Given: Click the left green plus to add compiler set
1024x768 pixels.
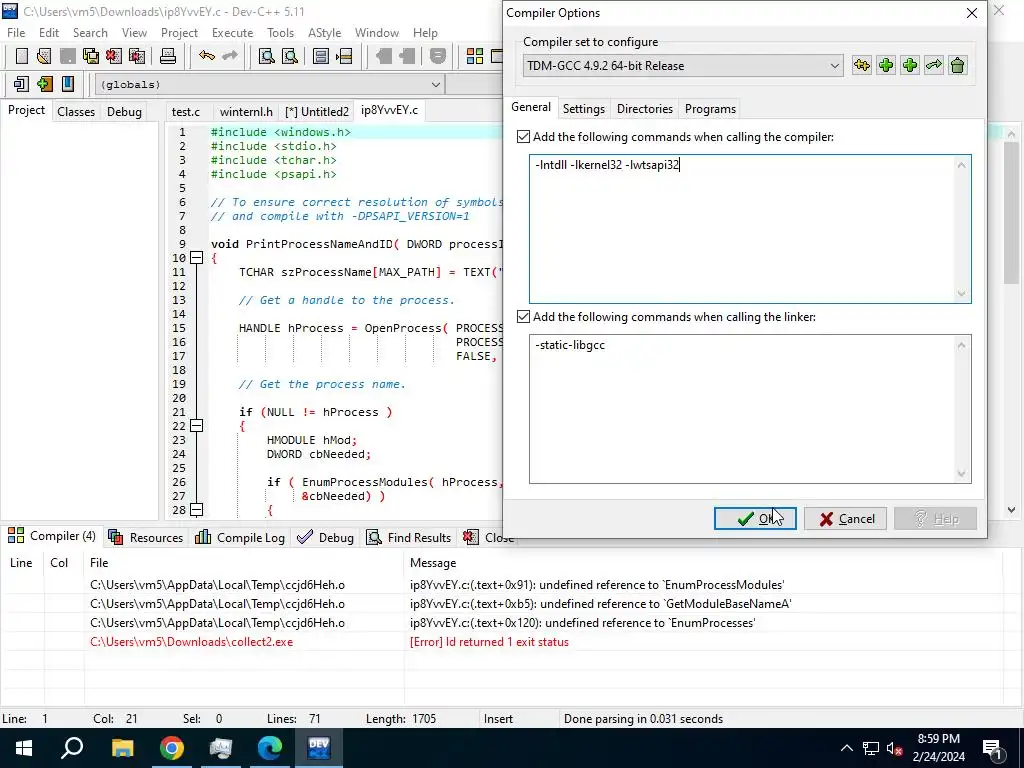Looking at the screenshot, I should coord(886,65).
